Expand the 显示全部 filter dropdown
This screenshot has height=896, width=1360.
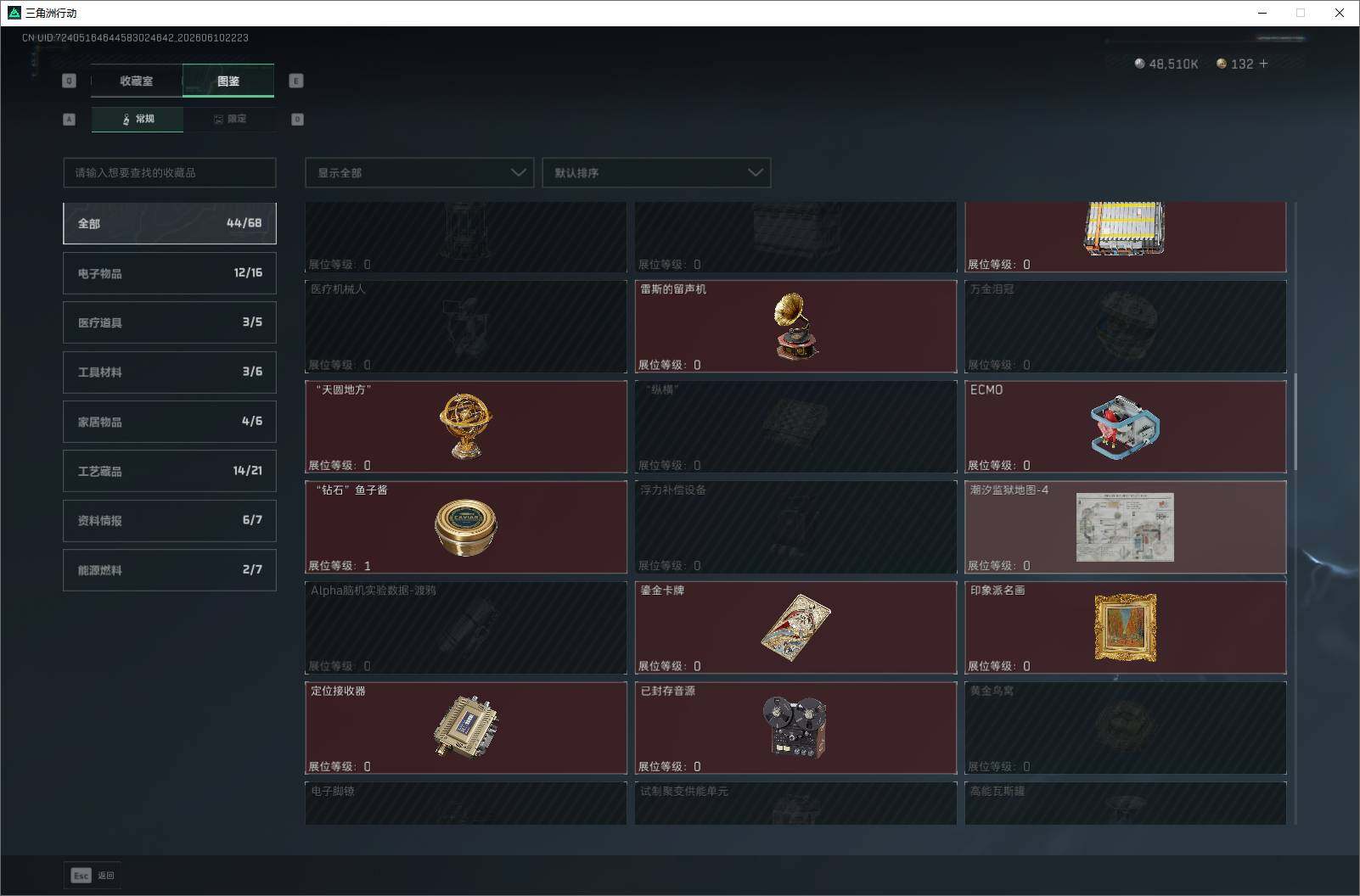(x=419, y=172)
